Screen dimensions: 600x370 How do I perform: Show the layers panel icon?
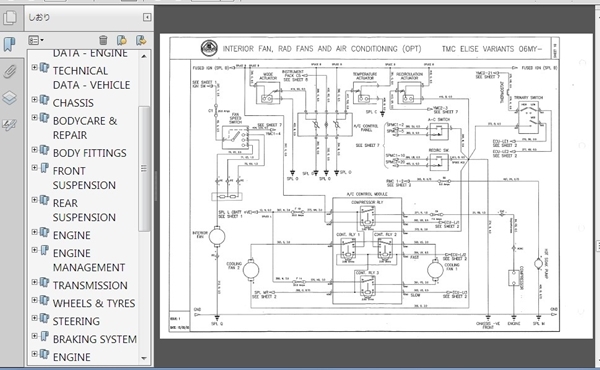tap(10, 98)
